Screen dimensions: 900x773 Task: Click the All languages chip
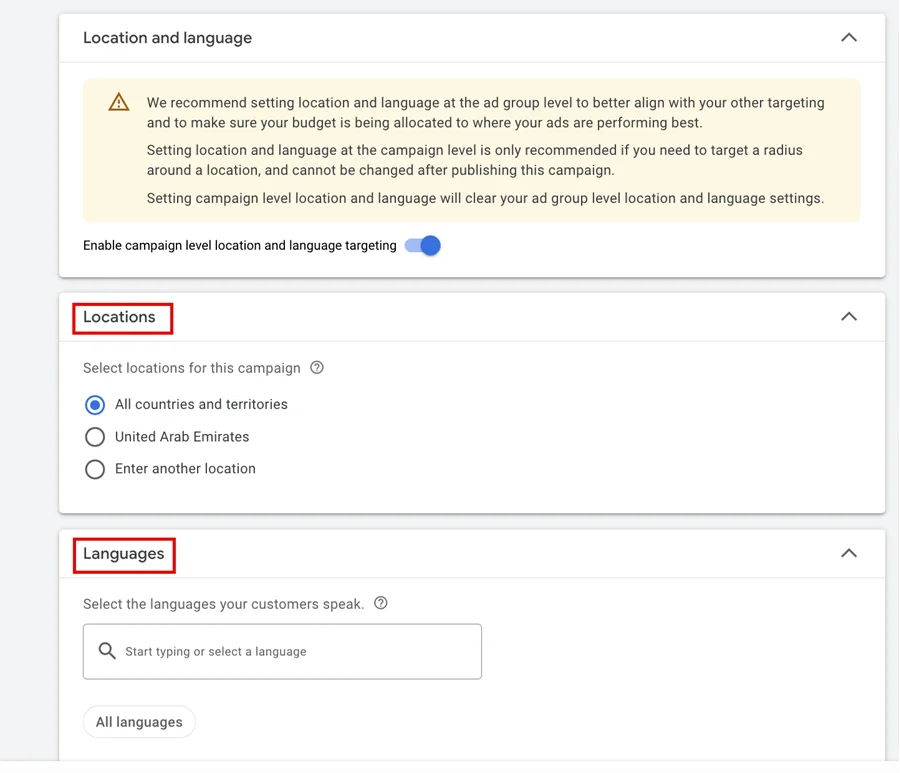tap(139, 722)
